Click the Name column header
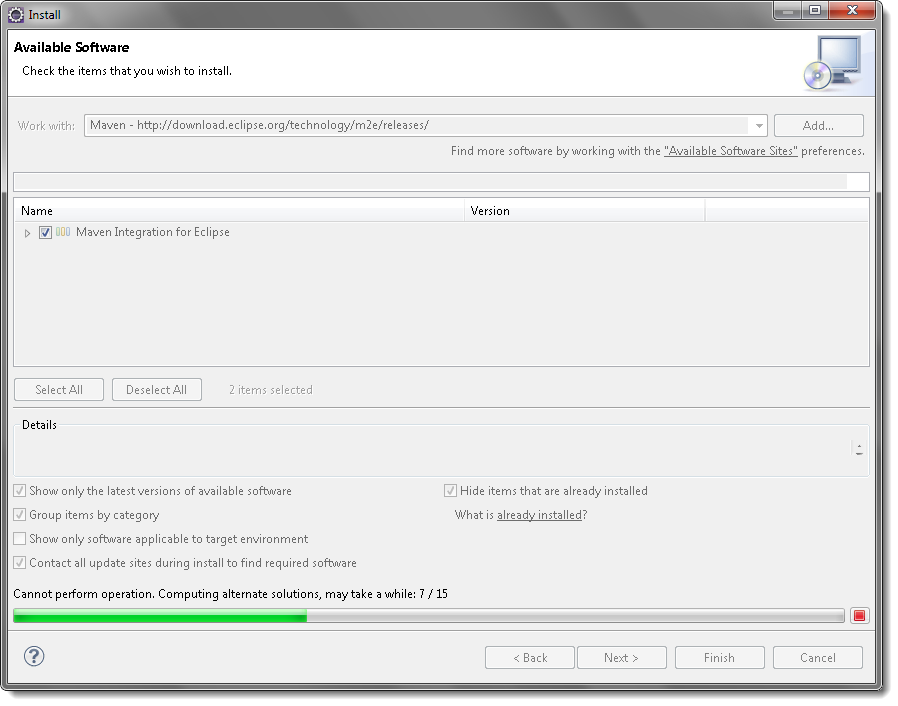This screenshot has height=706, width=898. pyautogui.click(x=239, y=211)
